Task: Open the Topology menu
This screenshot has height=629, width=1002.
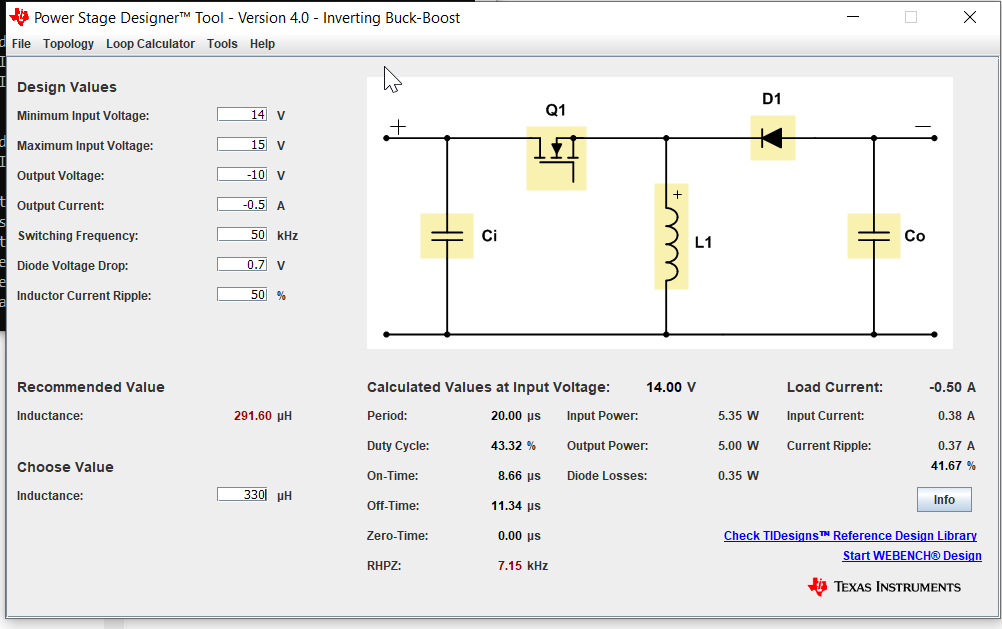Action: coord(68,43)
